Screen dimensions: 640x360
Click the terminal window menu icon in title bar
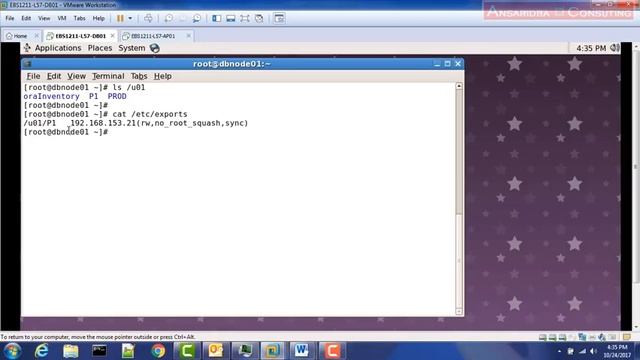(27, 64)
